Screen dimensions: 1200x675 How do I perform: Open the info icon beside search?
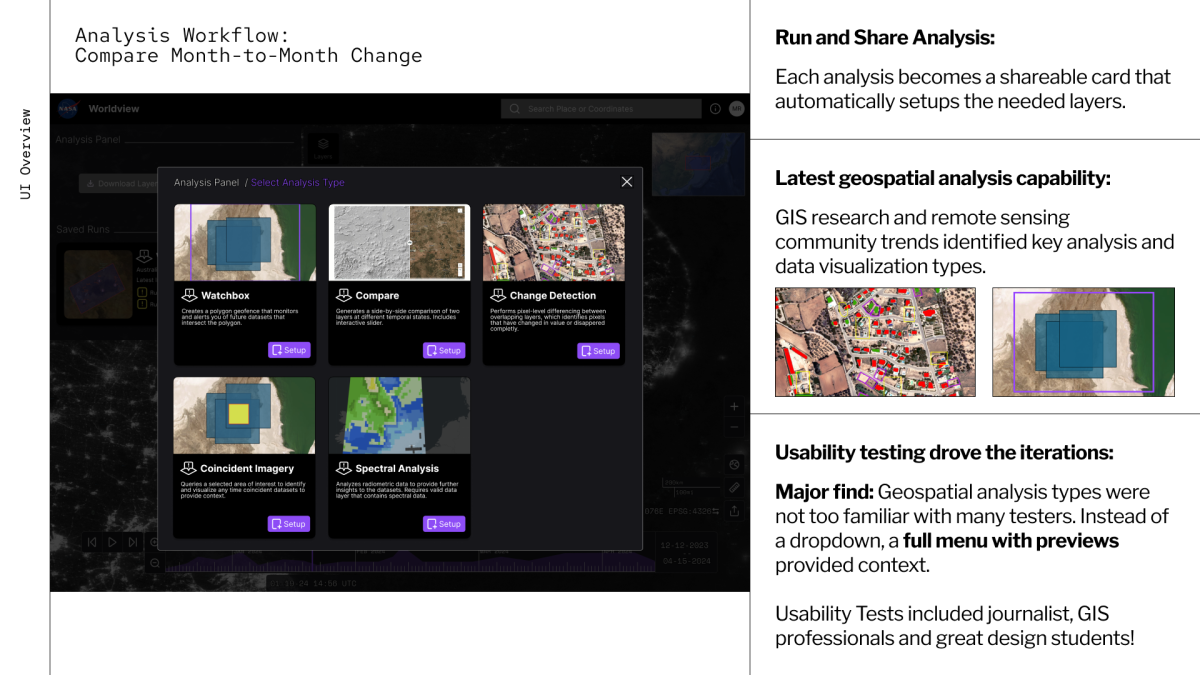point(715,109)
